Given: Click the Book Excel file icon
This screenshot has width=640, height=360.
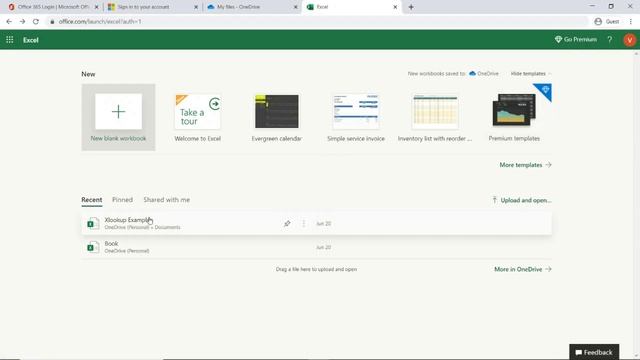Looking at the screenshot, I should (x=93, y=247).
